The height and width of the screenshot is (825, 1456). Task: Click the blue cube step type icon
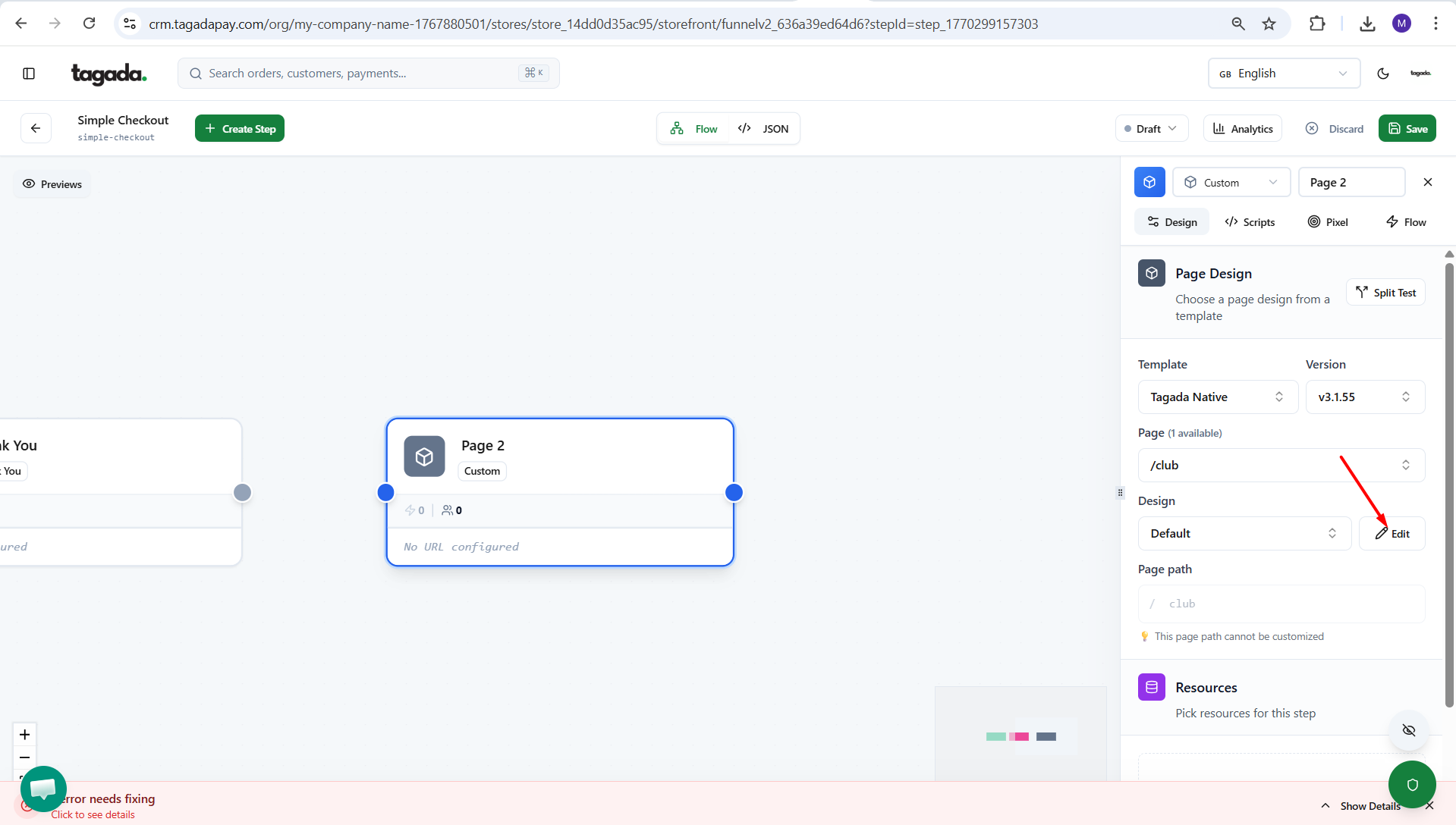pyautogui.click(x=1149, y=183)
